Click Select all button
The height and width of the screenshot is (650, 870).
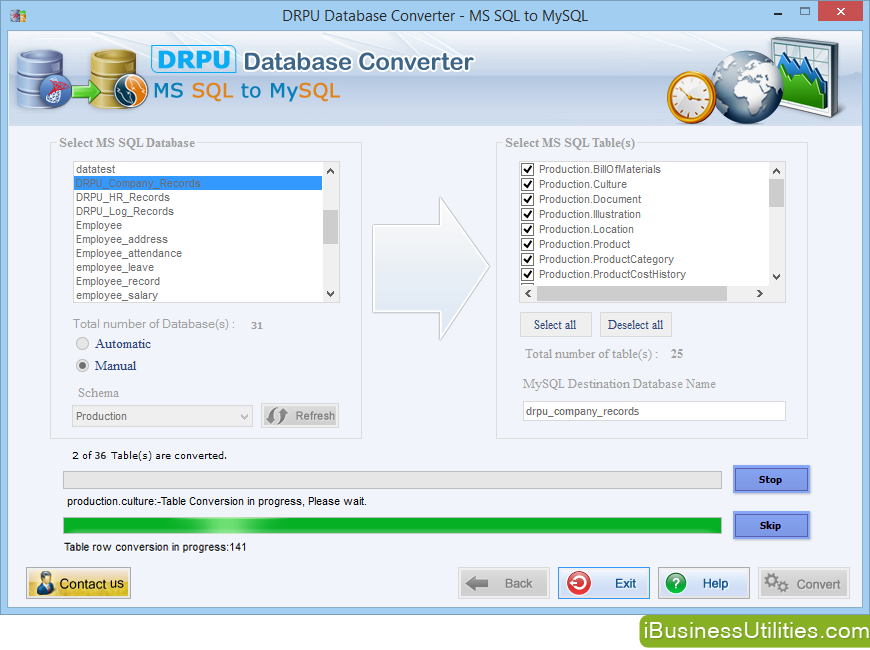tap(555, 325)
